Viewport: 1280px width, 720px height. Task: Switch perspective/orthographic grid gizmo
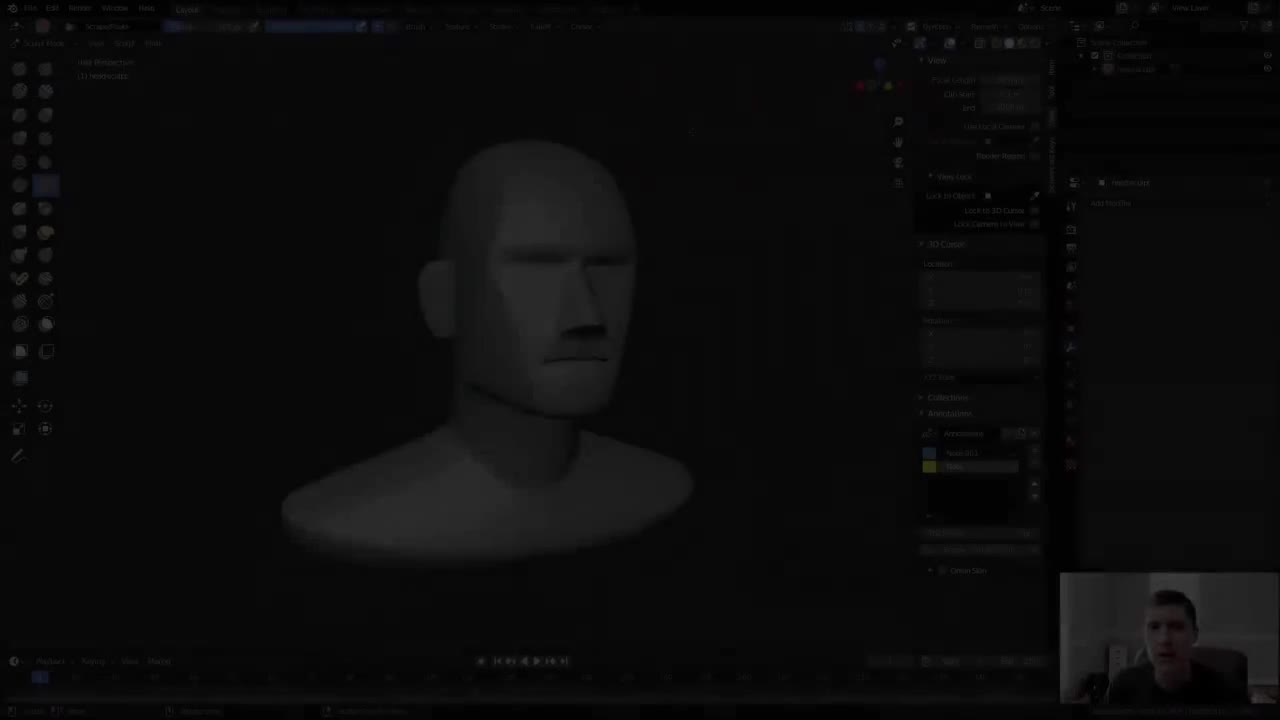point(898,183)
